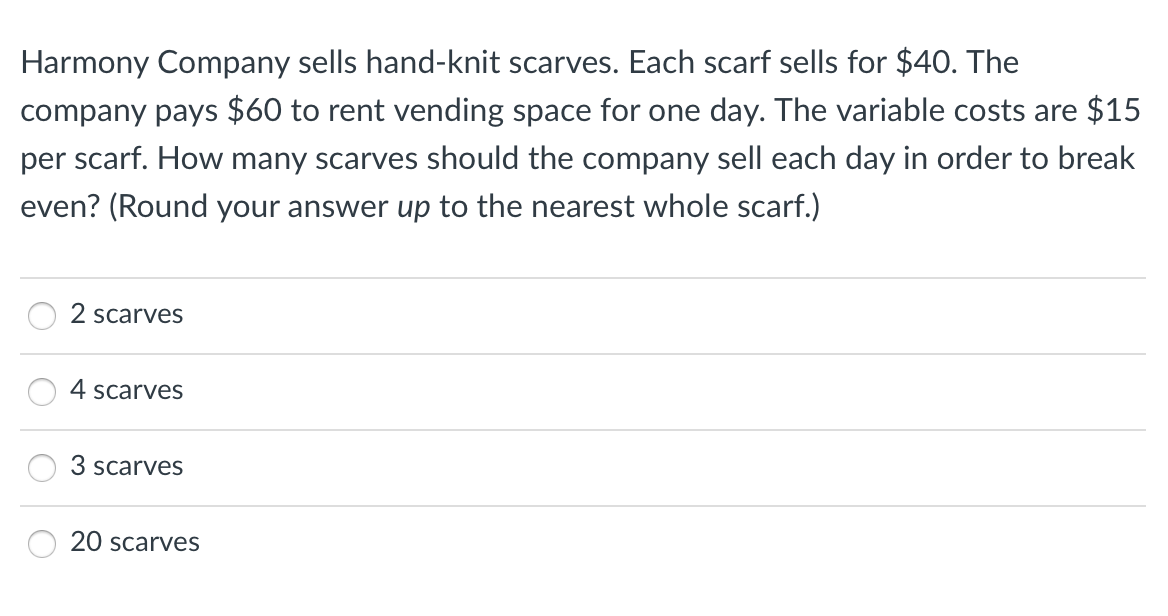
Task: Select the radio button for 2 scarves
Action: [41, 316]
